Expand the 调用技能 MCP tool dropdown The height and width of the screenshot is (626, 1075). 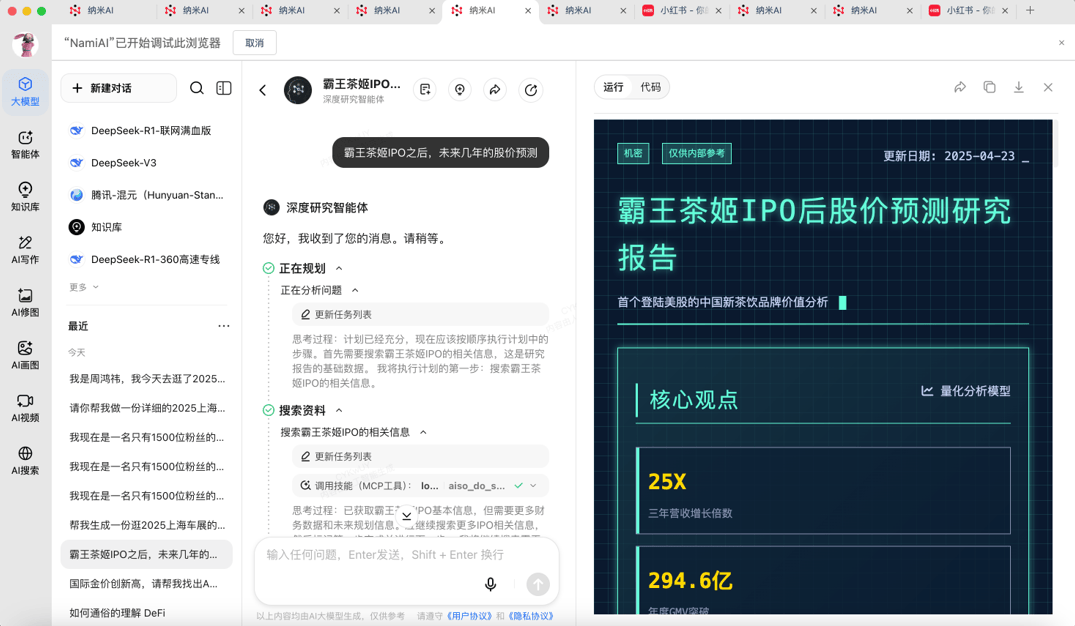click(x=533, y=486)
